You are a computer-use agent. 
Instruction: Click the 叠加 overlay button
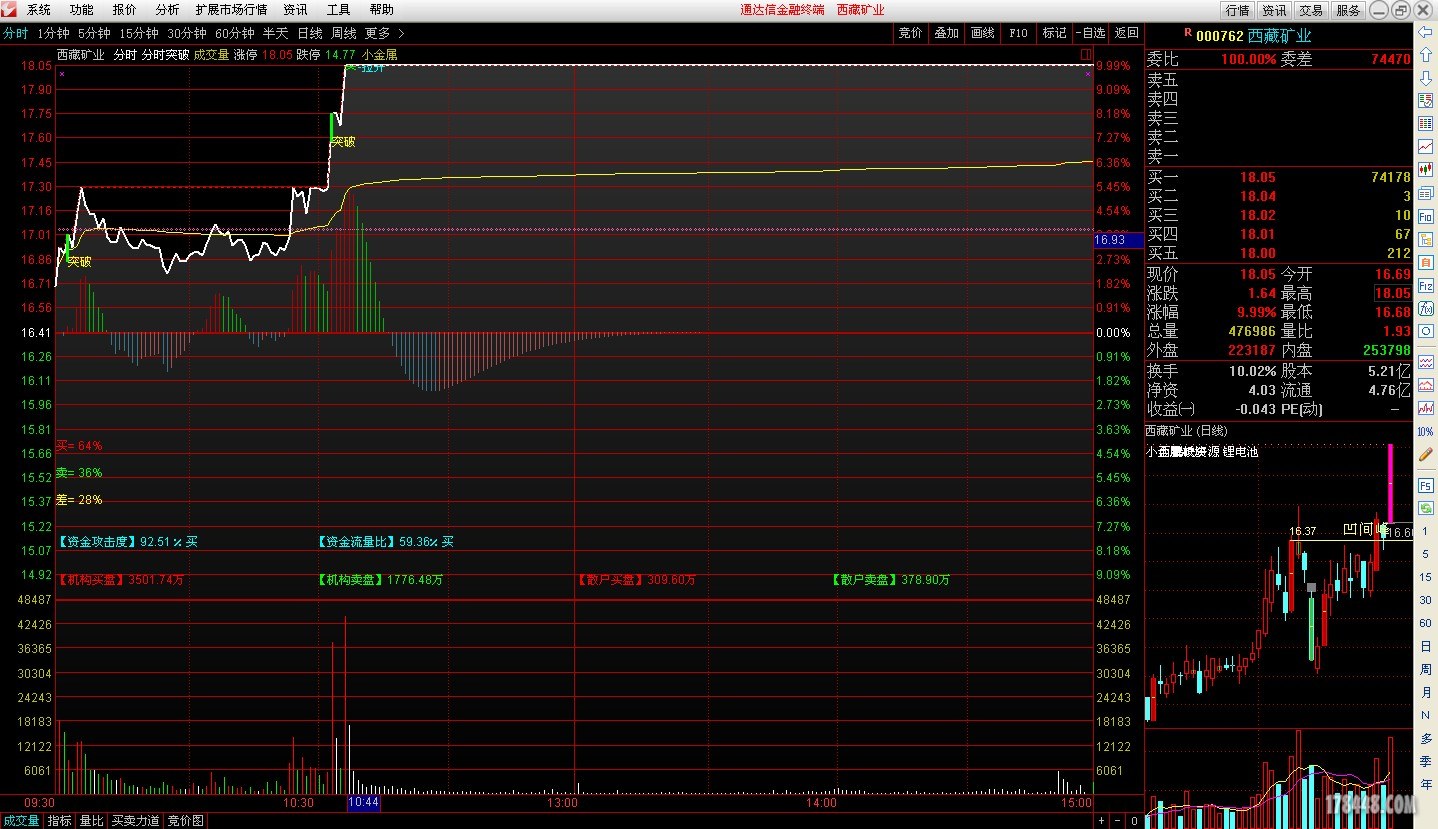[x=946, y=33]
